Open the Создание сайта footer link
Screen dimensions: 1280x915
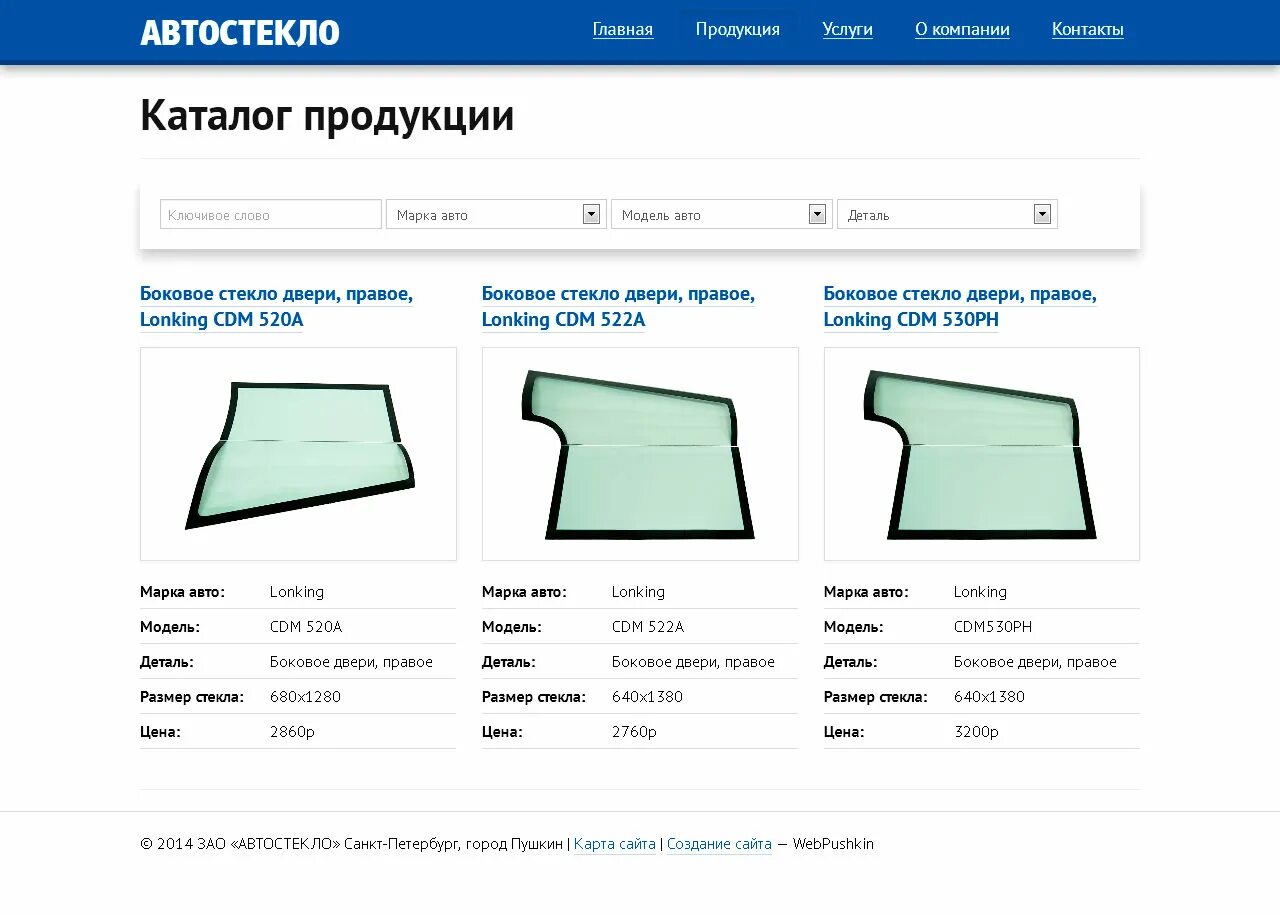tap(719, 844)
